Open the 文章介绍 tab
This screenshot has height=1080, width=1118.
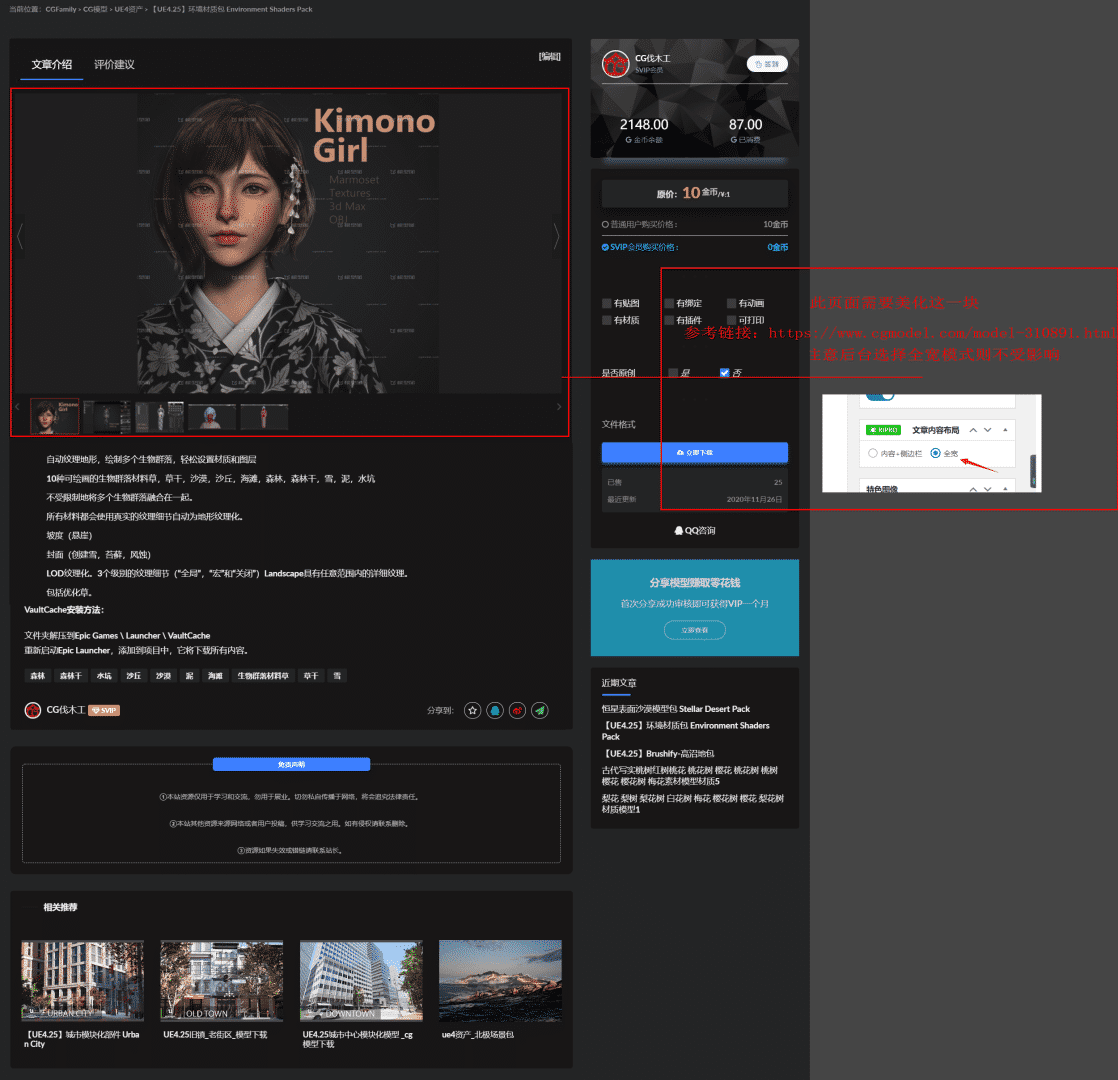(52, 65)
